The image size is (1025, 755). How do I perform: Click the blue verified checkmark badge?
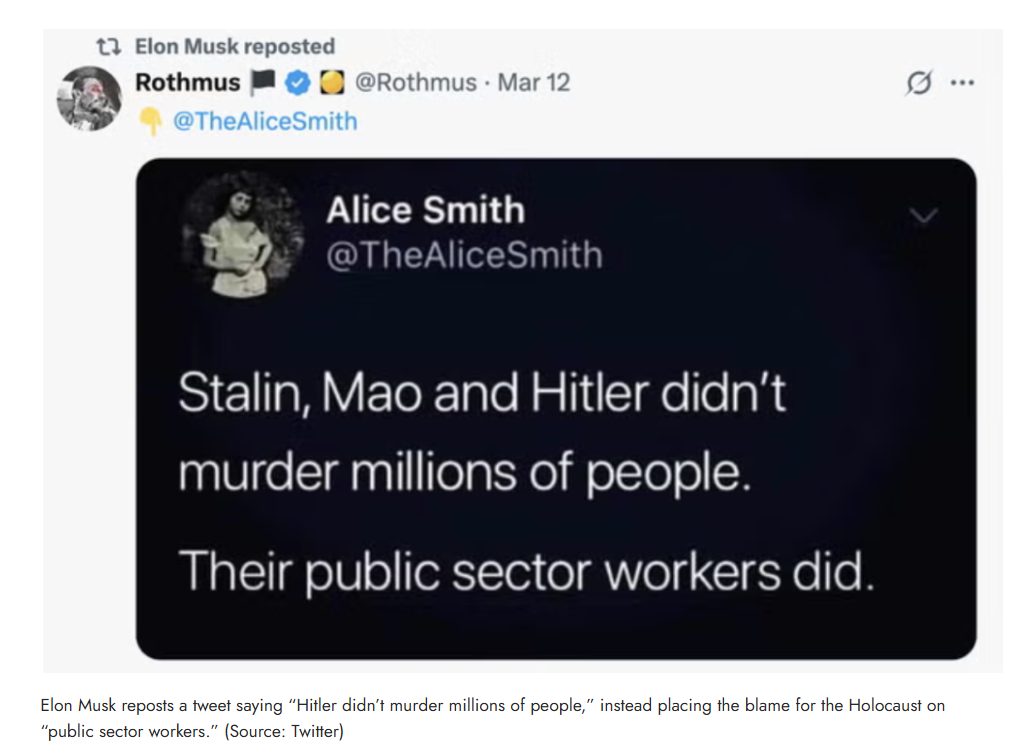298,82
